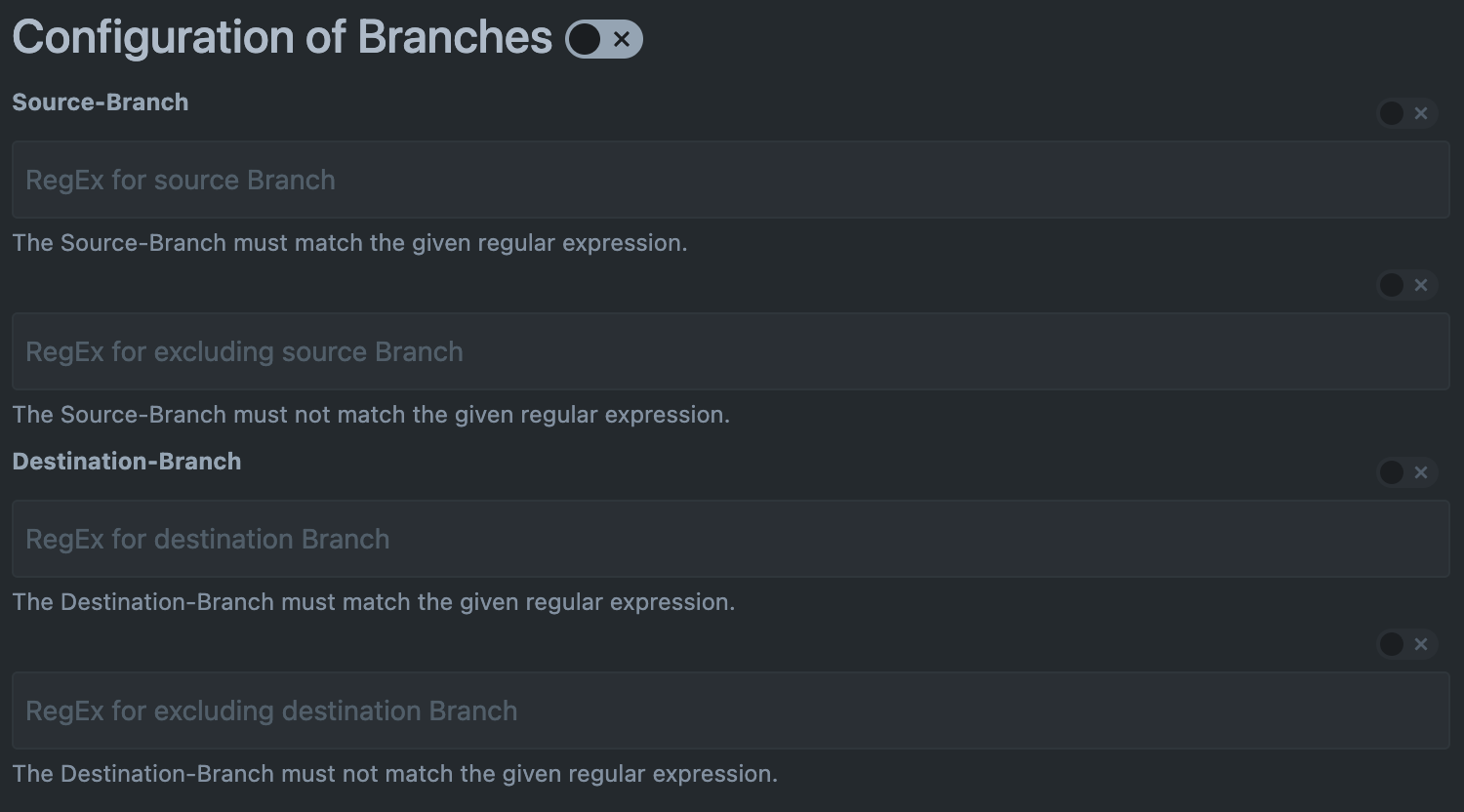Click the Source-Branch must match helper text
The height and width of the screenshot is (812, 1464).
tap(348, 243)
